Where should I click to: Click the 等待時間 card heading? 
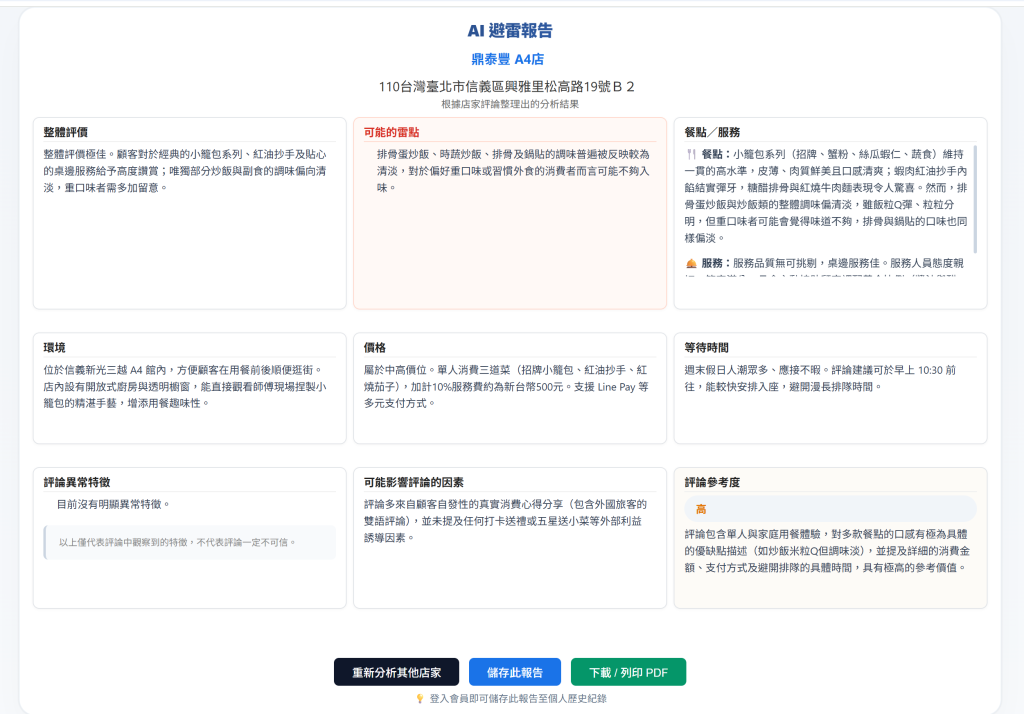707,348
